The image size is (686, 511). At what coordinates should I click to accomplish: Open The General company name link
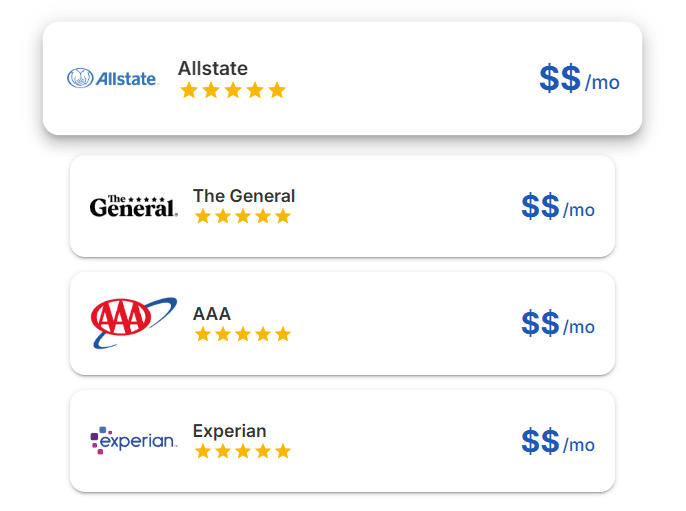[x=244, y=195]
